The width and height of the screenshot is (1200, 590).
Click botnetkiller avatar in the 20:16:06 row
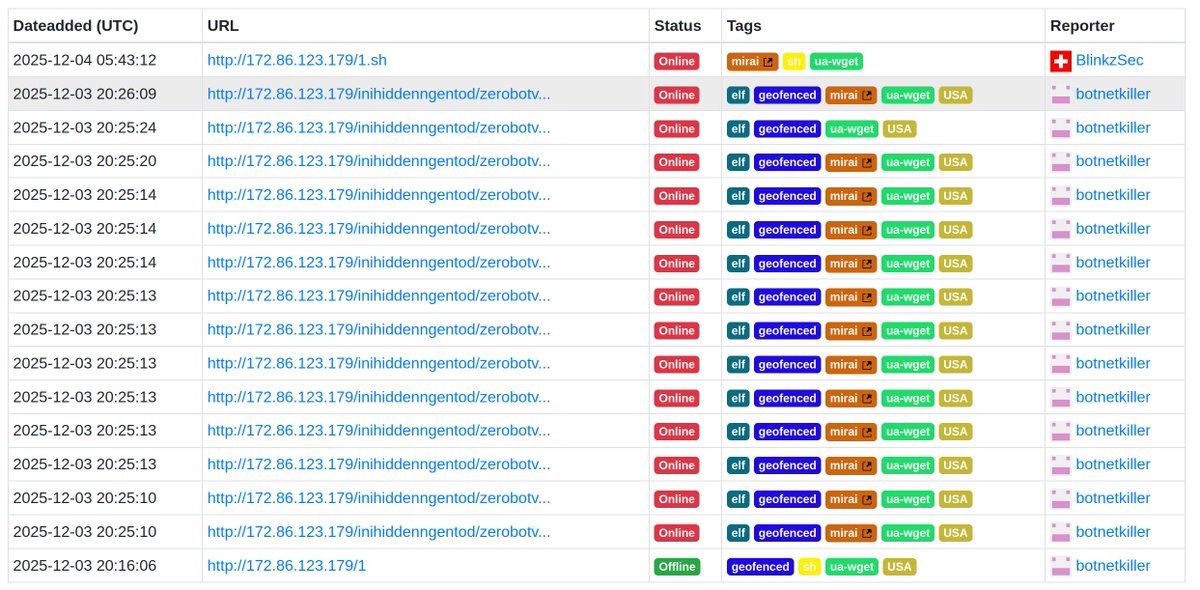(x=1061, y=566)
